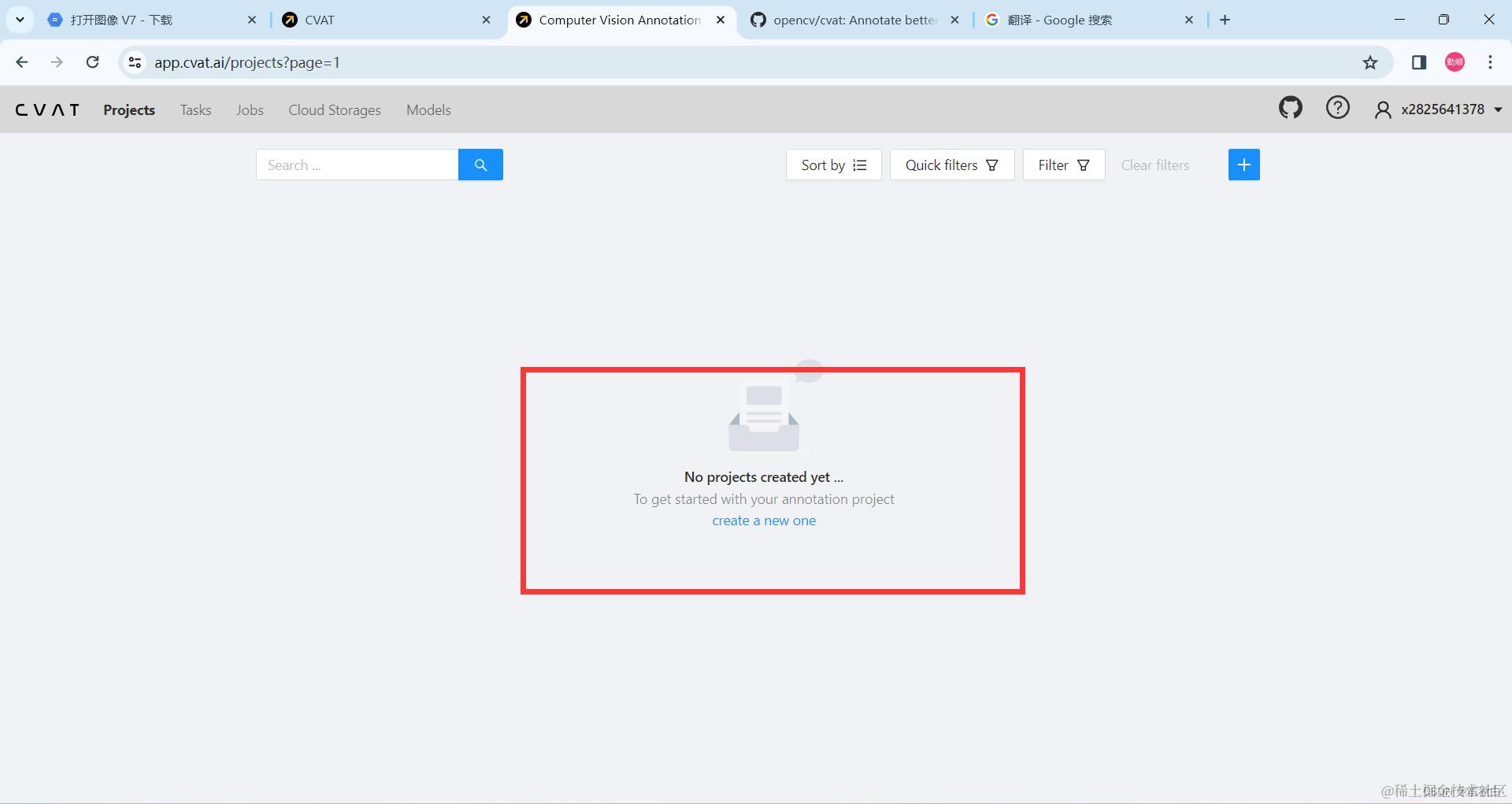Screen dimensions: 1512x804
Task: Open the Sort by dropdown
Action: pyautogui.click(x=833, y=165)
